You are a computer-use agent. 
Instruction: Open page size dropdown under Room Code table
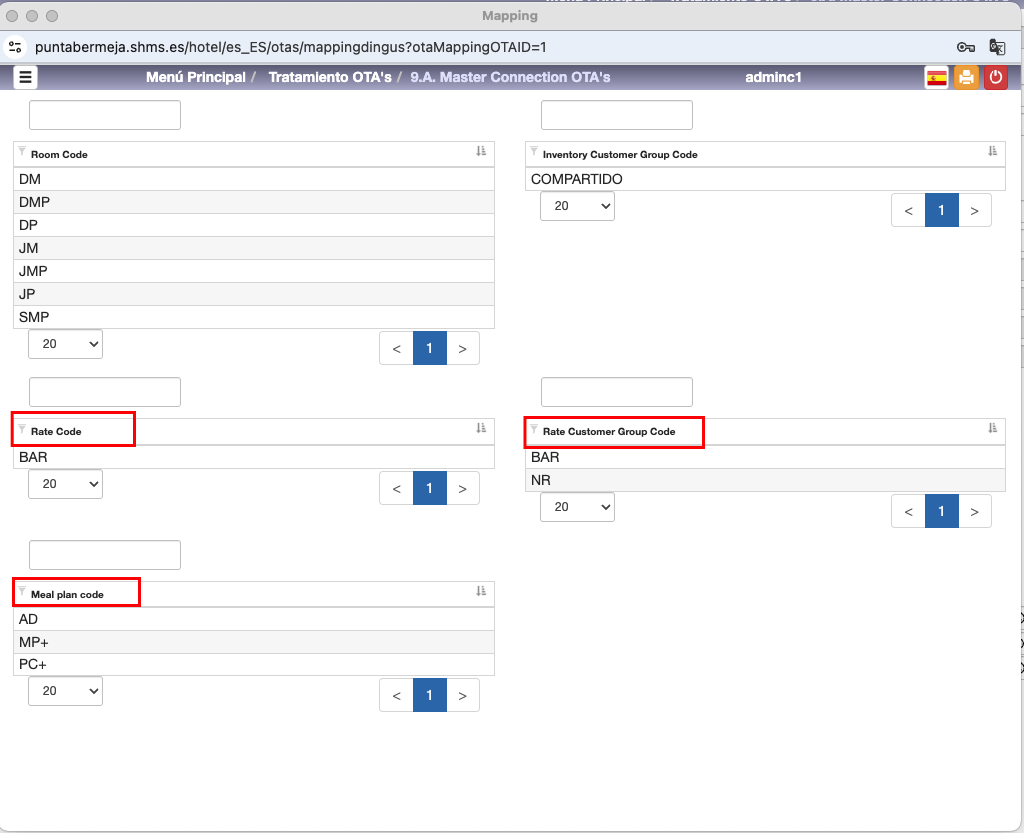pyautogui.click(x=65, y=344)
